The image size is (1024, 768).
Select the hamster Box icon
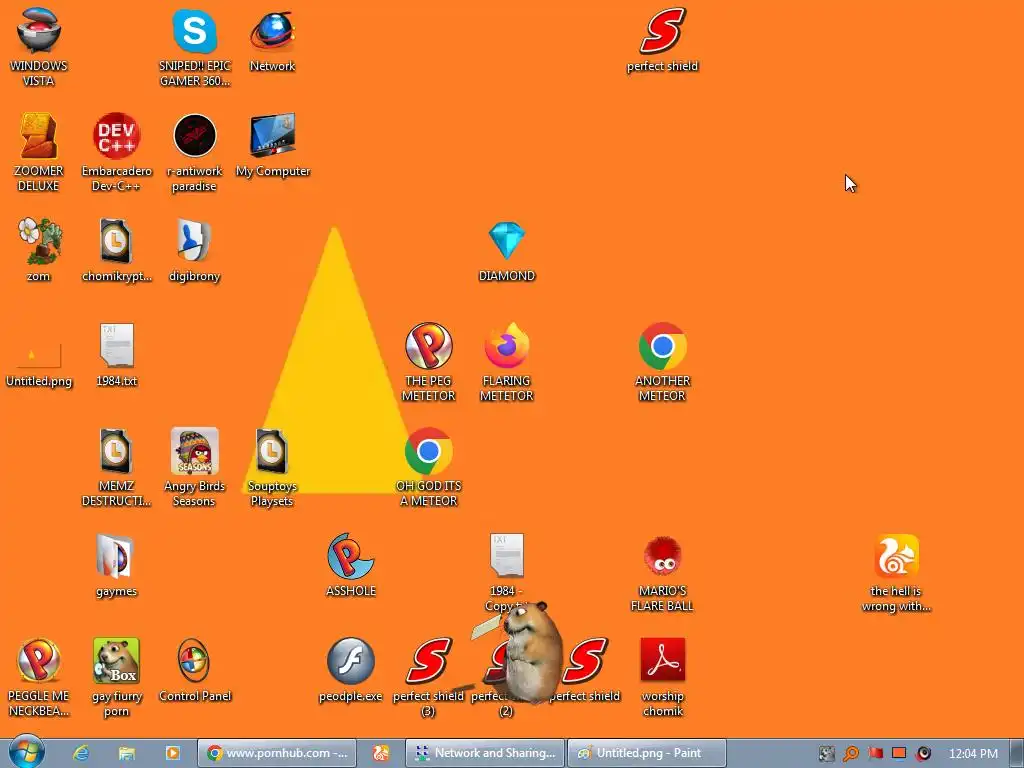[116, 678]
